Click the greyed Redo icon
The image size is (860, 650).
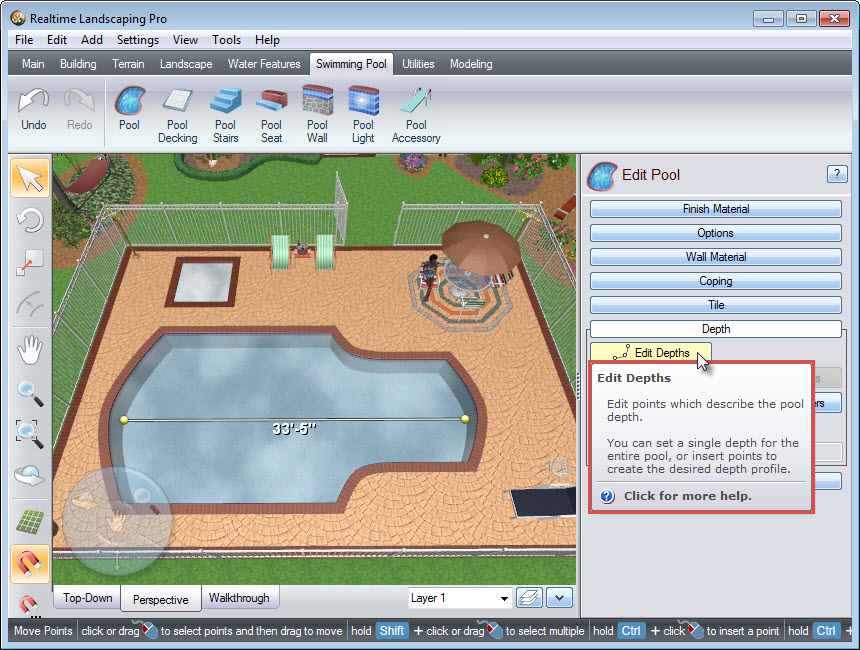pos(80,110)
